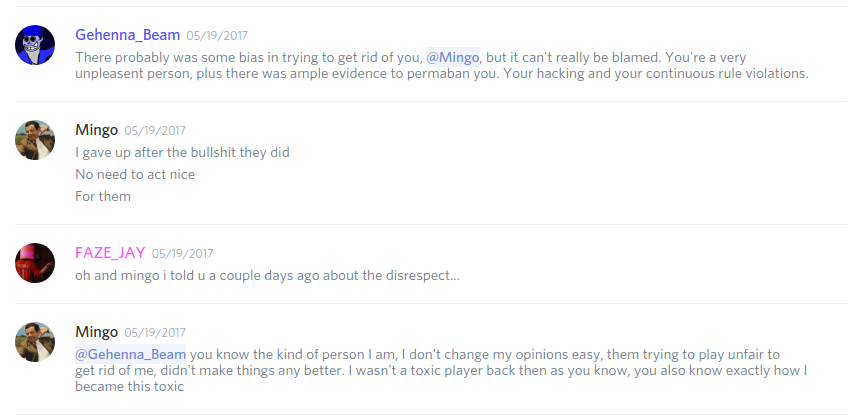
Task: Open the Gehenna_Beam username profile
Action: pyautogui.click(x=127, y=35)
